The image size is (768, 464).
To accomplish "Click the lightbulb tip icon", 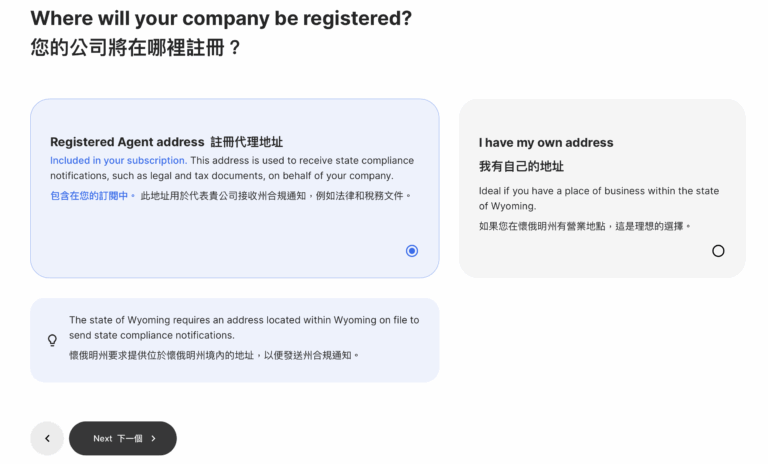I will click(x=53, y=340).
